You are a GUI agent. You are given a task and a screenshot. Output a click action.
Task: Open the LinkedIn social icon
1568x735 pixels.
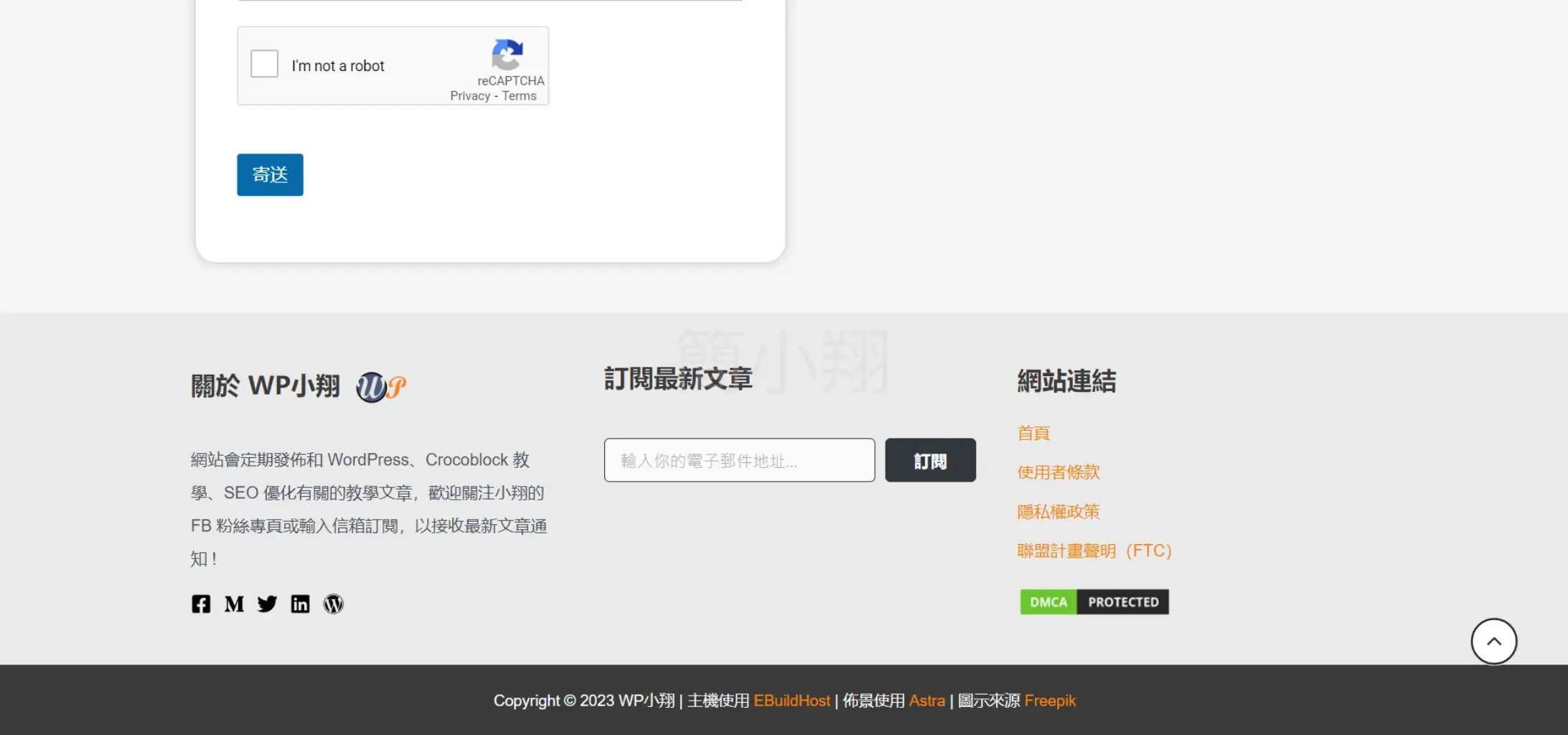[300, 604]
